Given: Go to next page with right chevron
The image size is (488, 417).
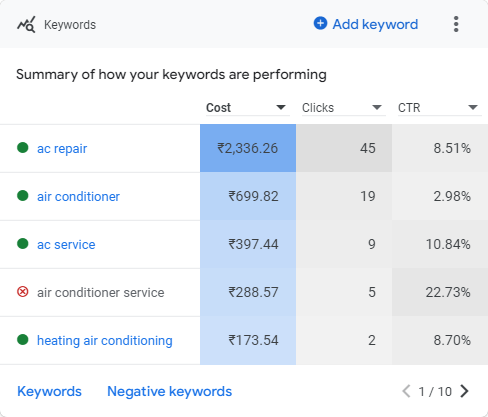Looking at the screenshot, I should point(464,391).
